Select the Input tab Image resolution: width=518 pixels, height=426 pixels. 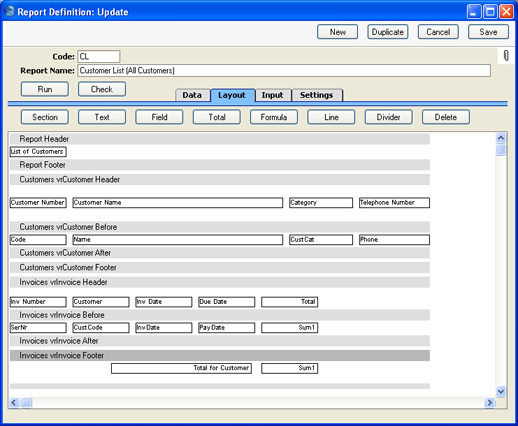[x=273, y=95]
